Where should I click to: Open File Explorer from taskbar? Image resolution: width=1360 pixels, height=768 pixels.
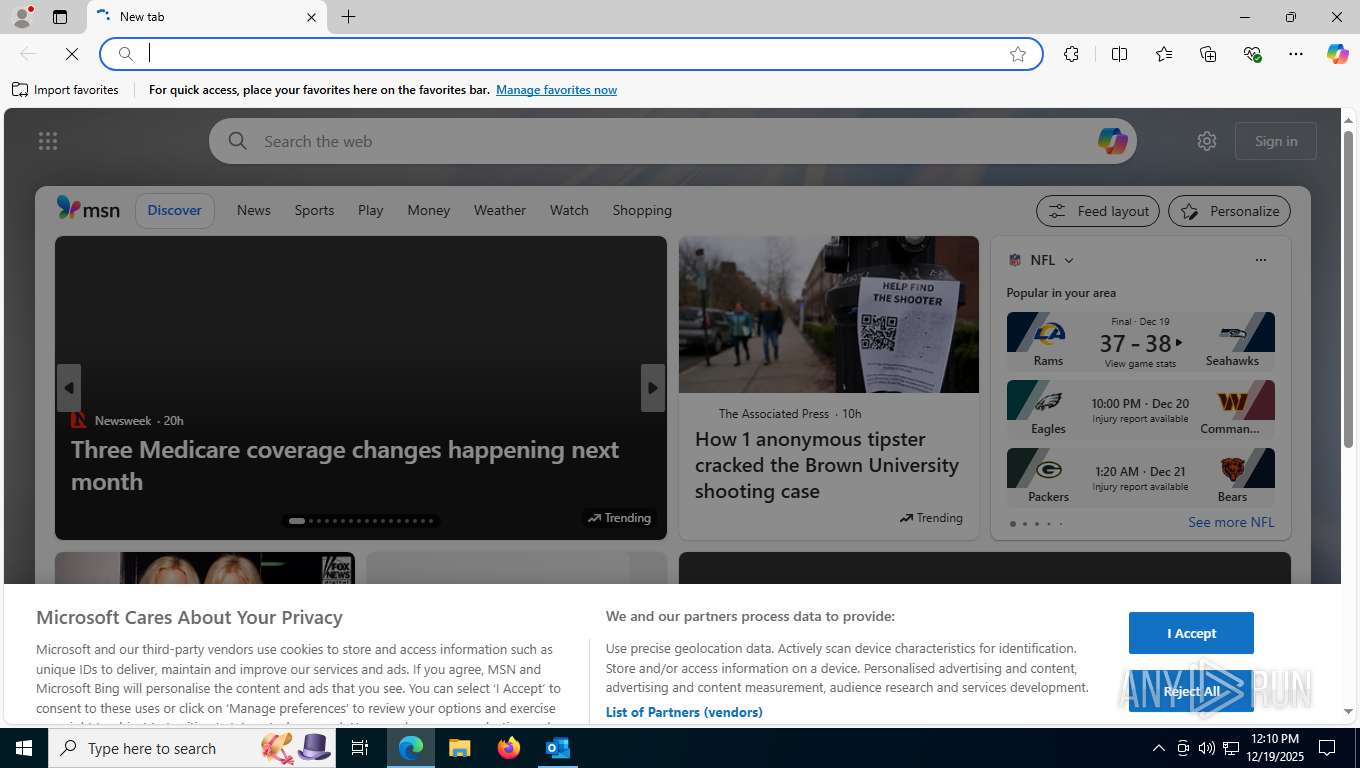[x=459, y=748]
